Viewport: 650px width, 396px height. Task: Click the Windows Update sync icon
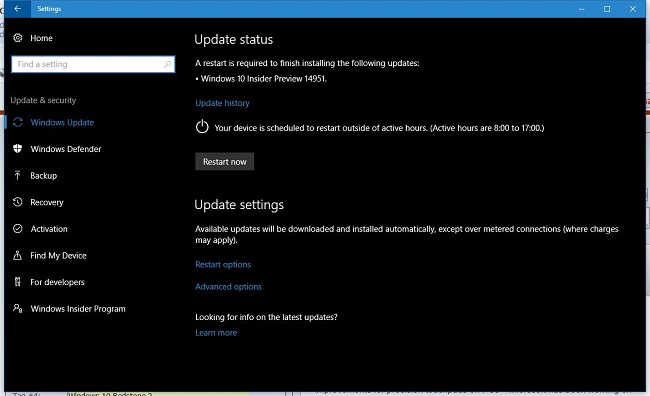(x=17, y=122)
